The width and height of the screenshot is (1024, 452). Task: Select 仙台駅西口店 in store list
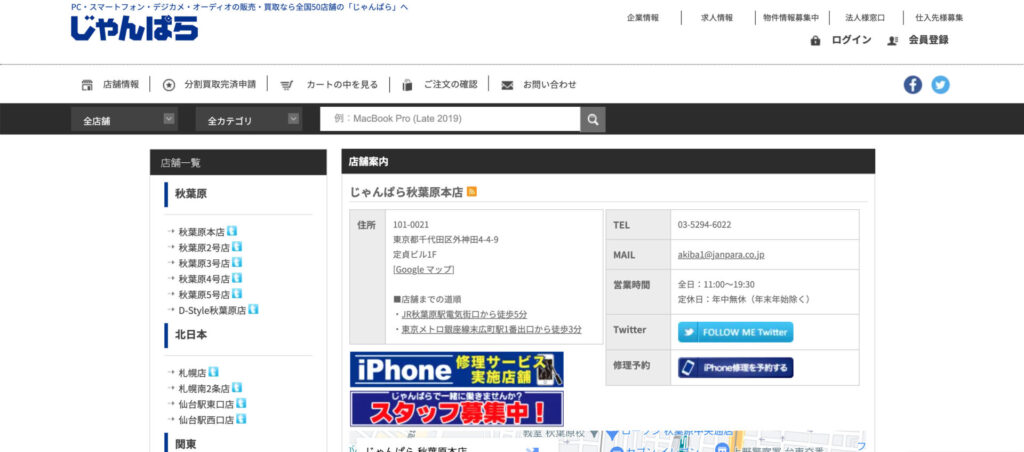(206, 420)
